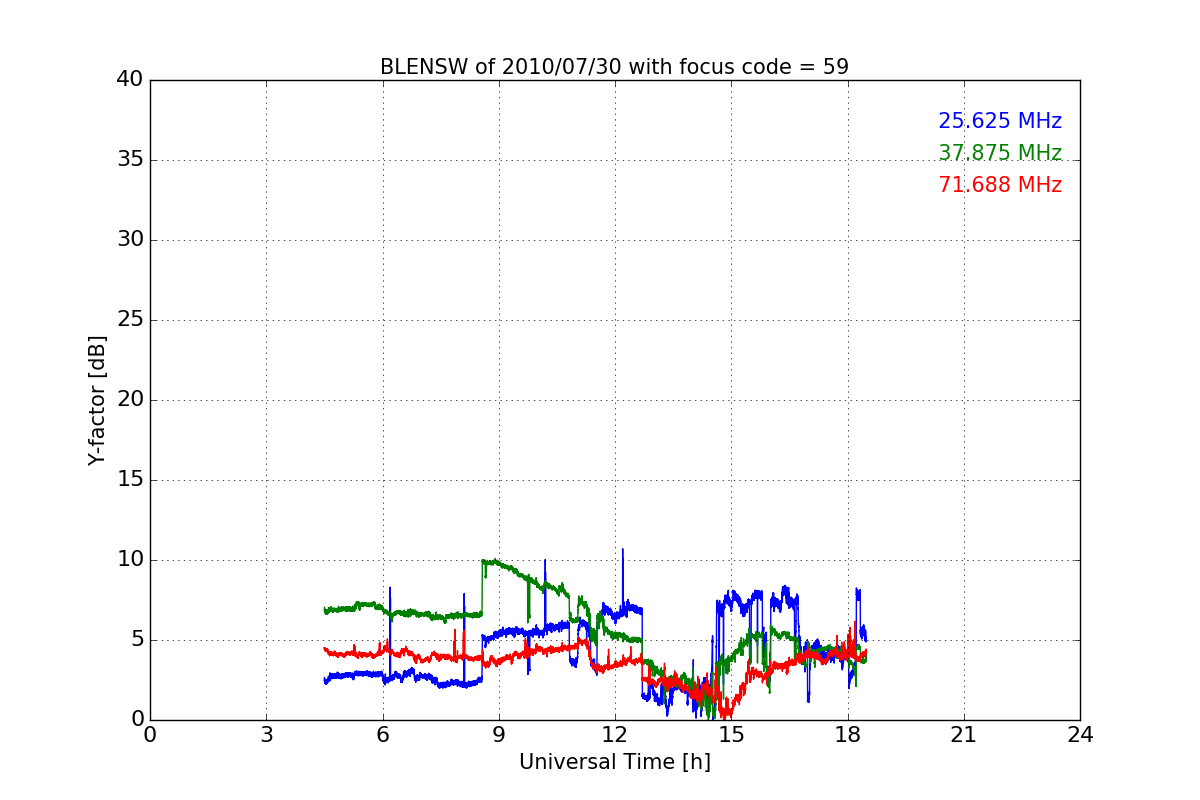Click the y-axis tick label '15'
Screen dimensions: 1200x800
point(130,480)
